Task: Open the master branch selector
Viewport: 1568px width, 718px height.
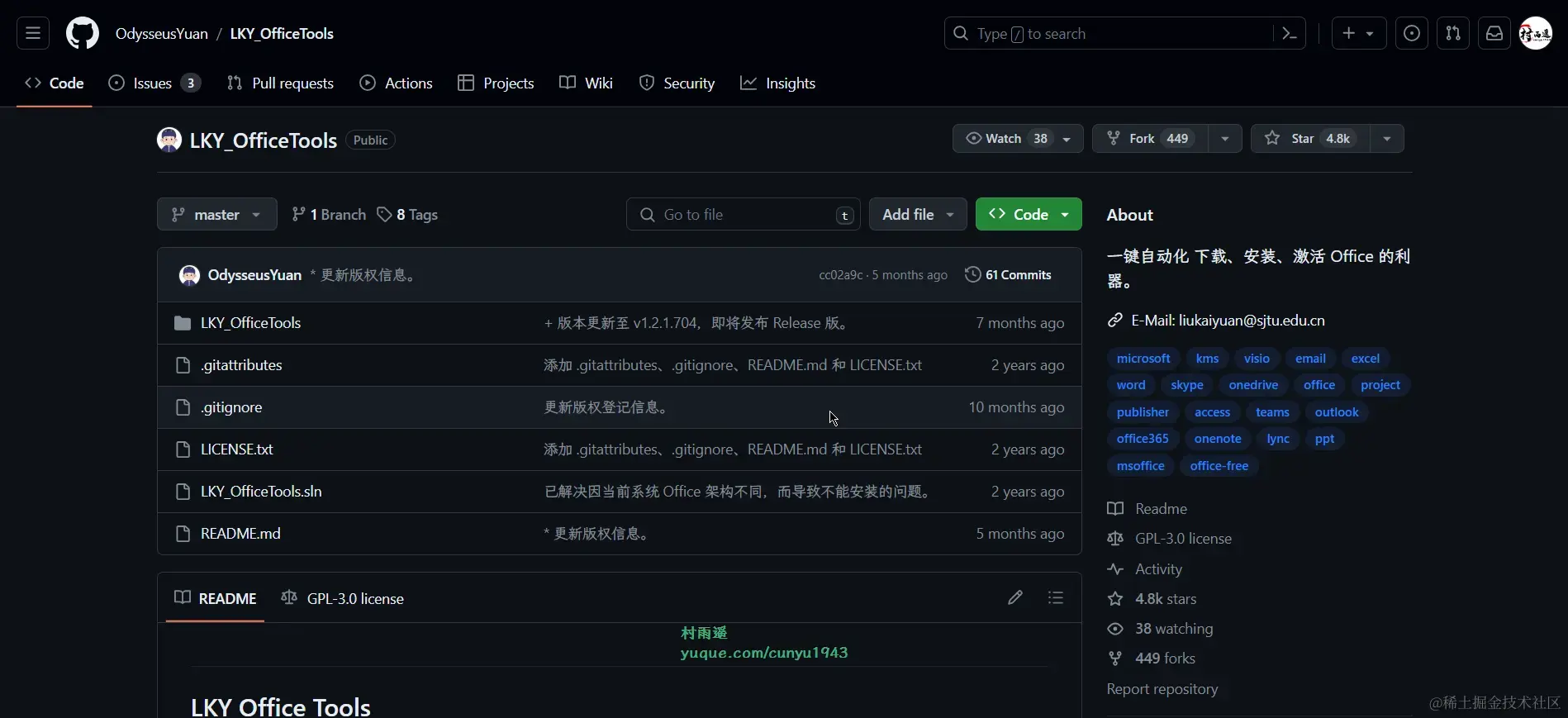Action: coord(216,215)
